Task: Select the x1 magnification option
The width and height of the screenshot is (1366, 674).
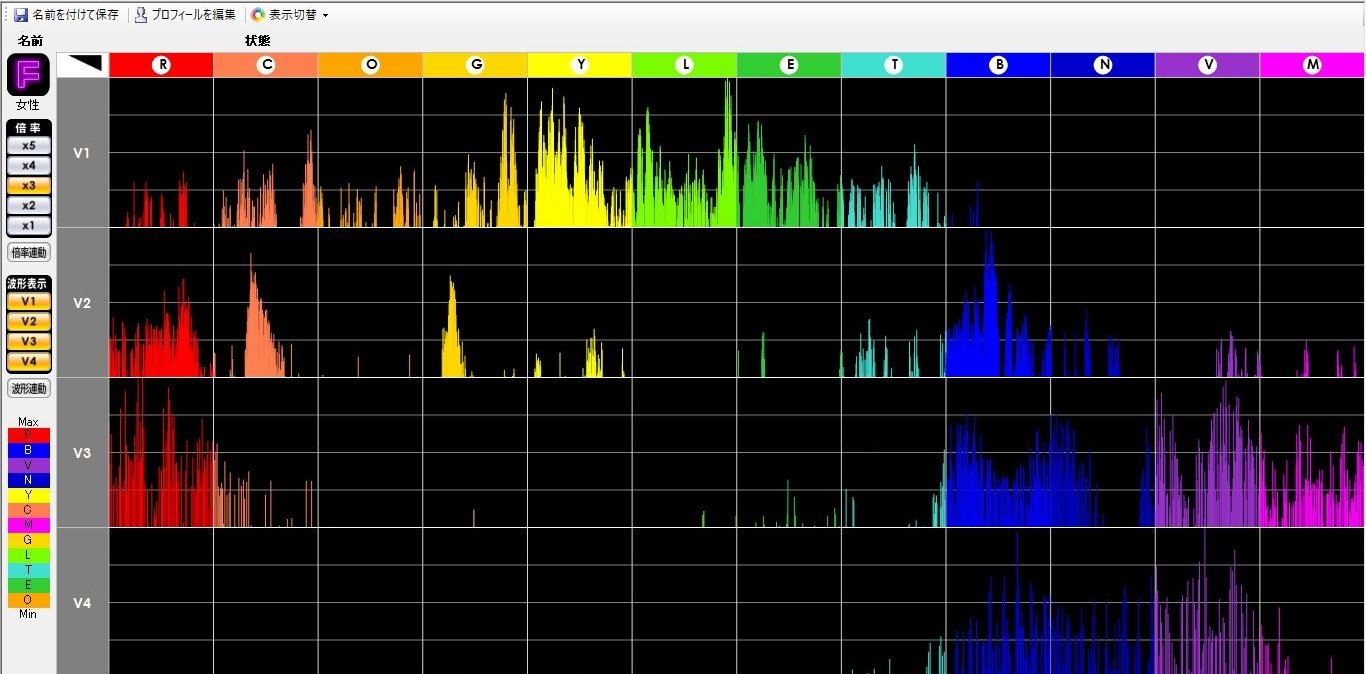Action: (28, 225)
